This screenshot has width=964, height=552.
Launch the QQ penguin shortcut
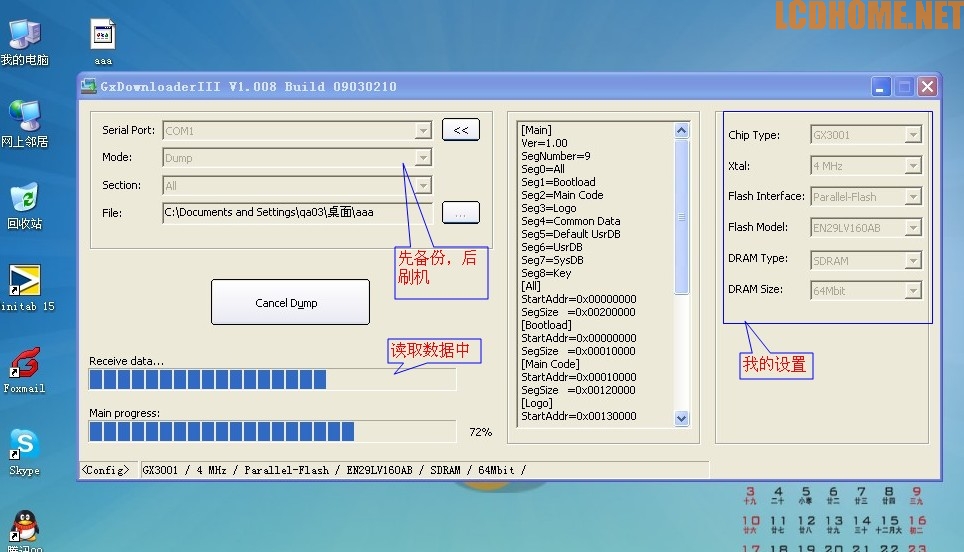point(25,530)
